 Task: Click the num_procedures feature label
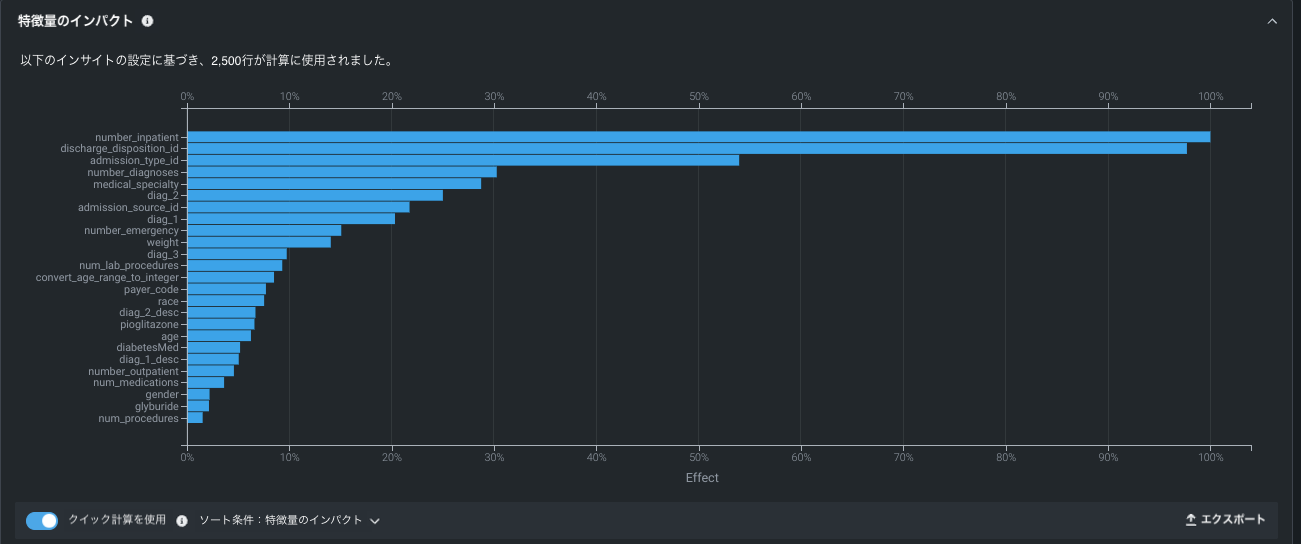coord(138,418)
